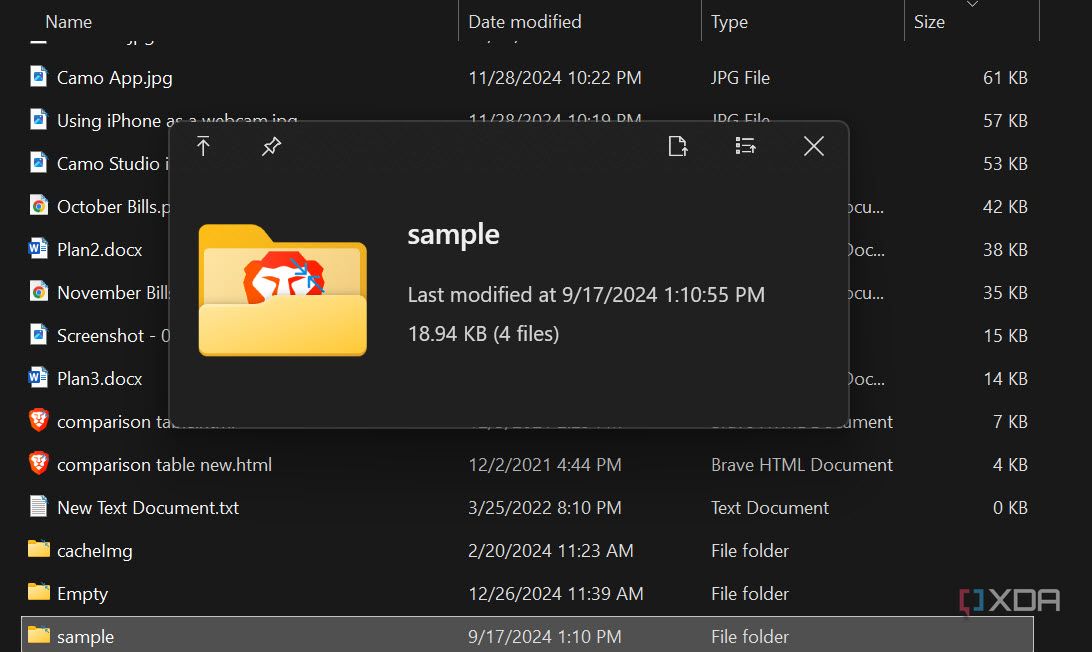Click the October Bills Chrome file icon

coord(39,206)
